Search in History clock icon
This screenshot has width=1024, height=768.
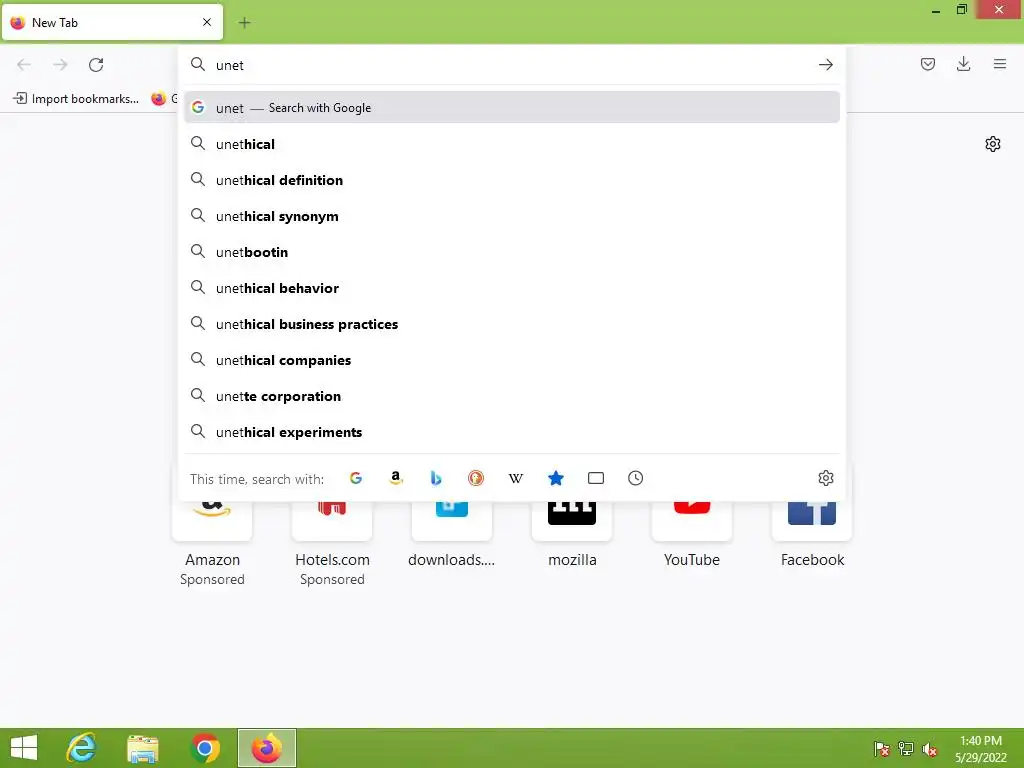pyautogui.click(x=635, y=478)
